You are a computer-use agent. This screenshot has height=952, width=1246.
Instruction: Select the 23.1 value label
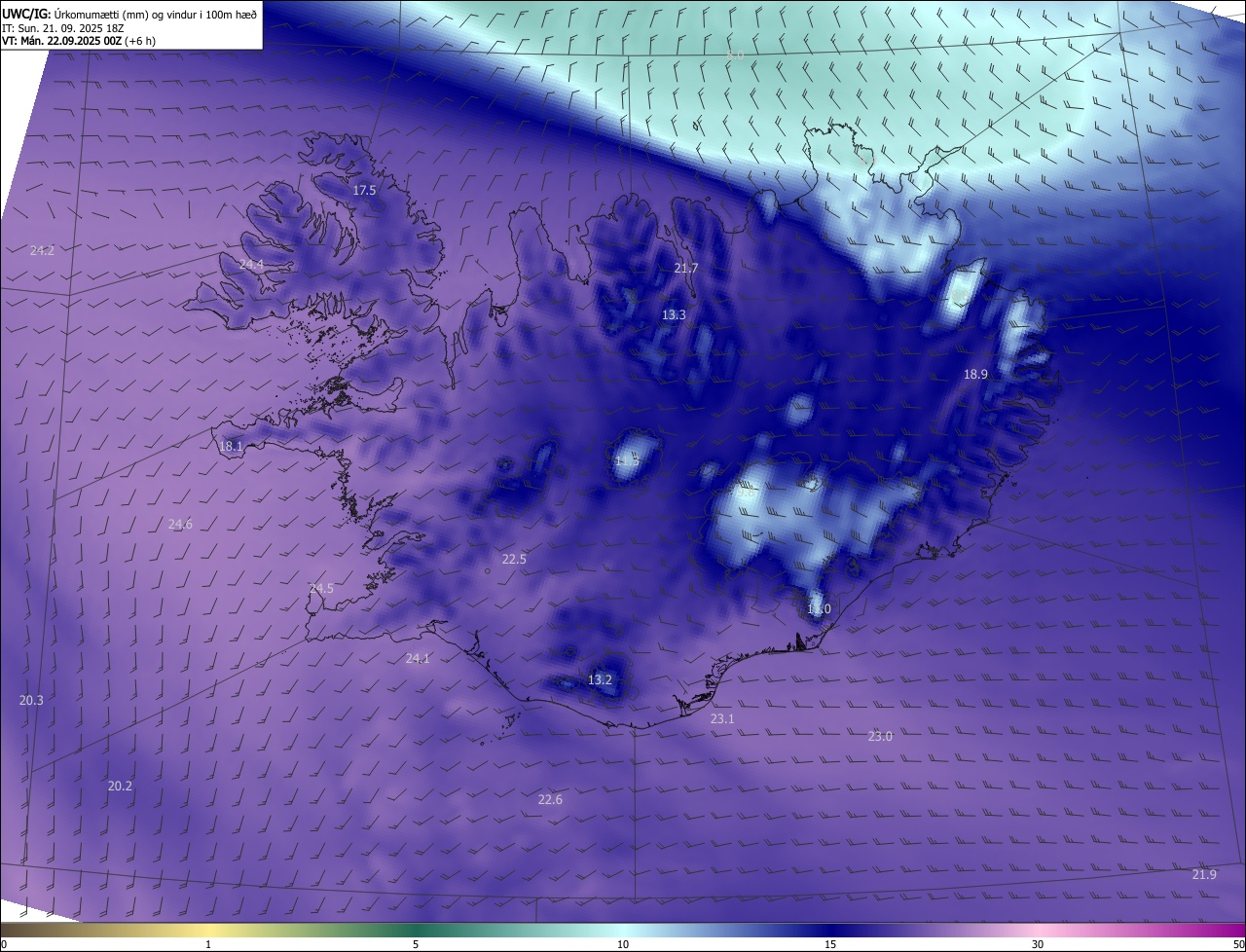[722, 718]
